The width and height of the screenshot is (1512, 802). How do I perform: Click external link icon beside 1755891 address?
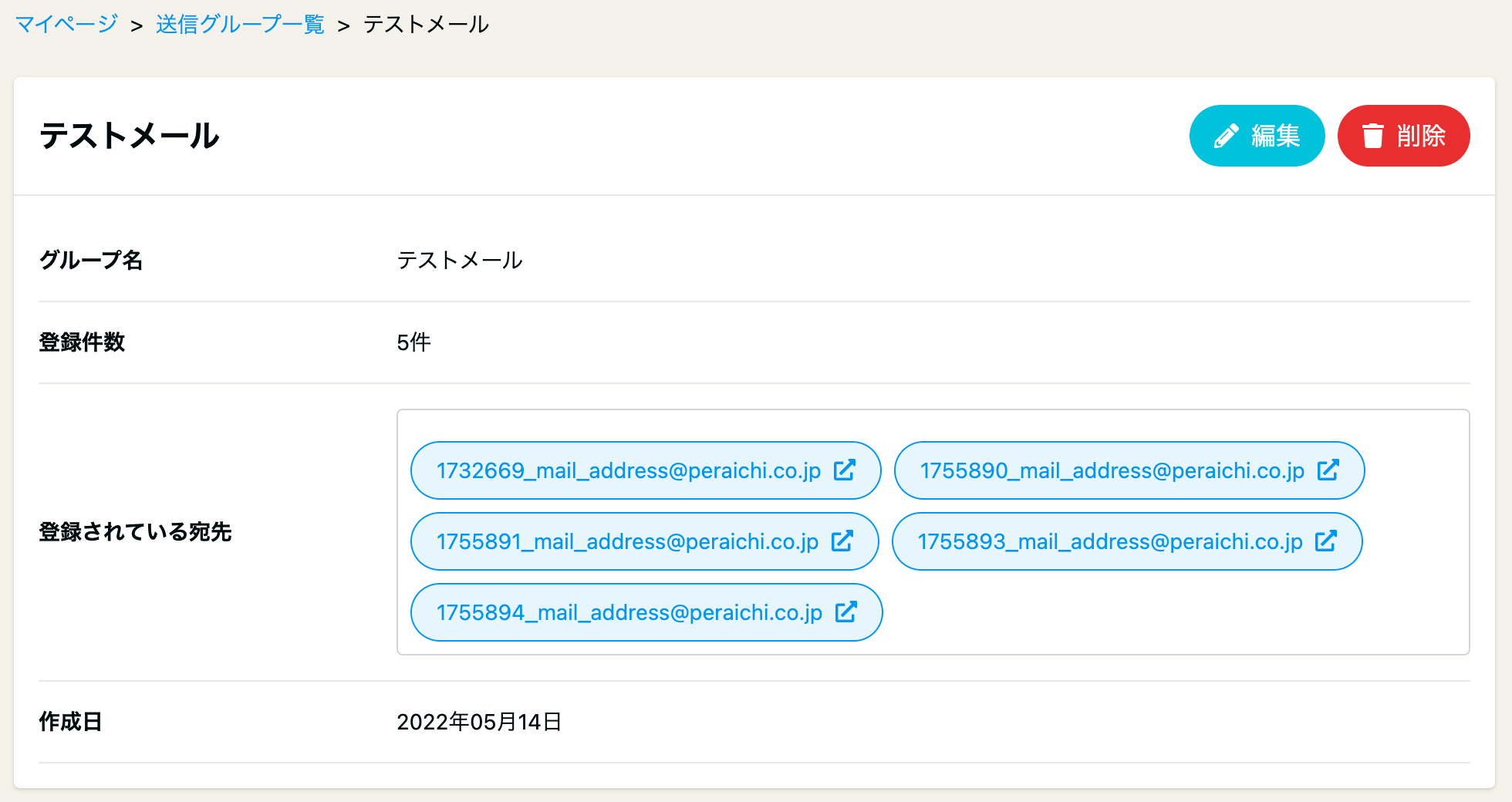tap(842, 541)
